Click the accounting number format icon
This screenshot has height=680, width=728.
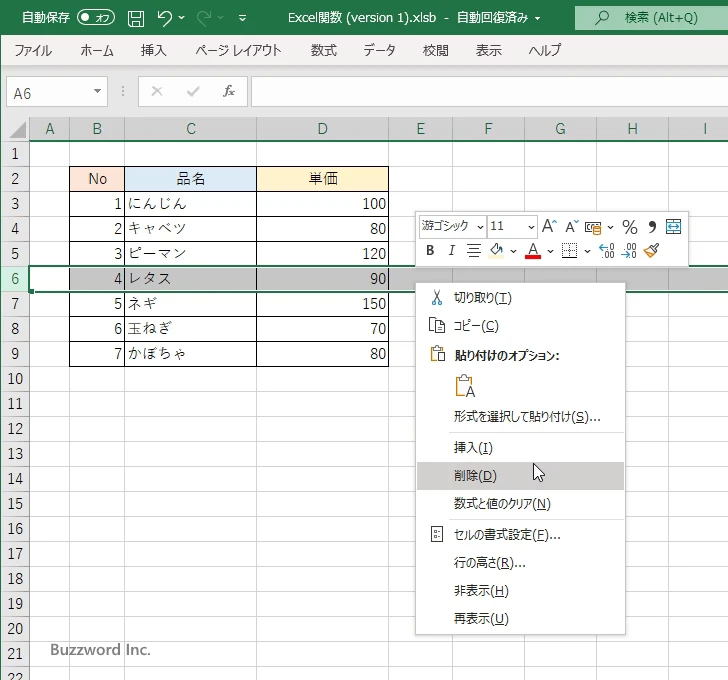(593, 227)
